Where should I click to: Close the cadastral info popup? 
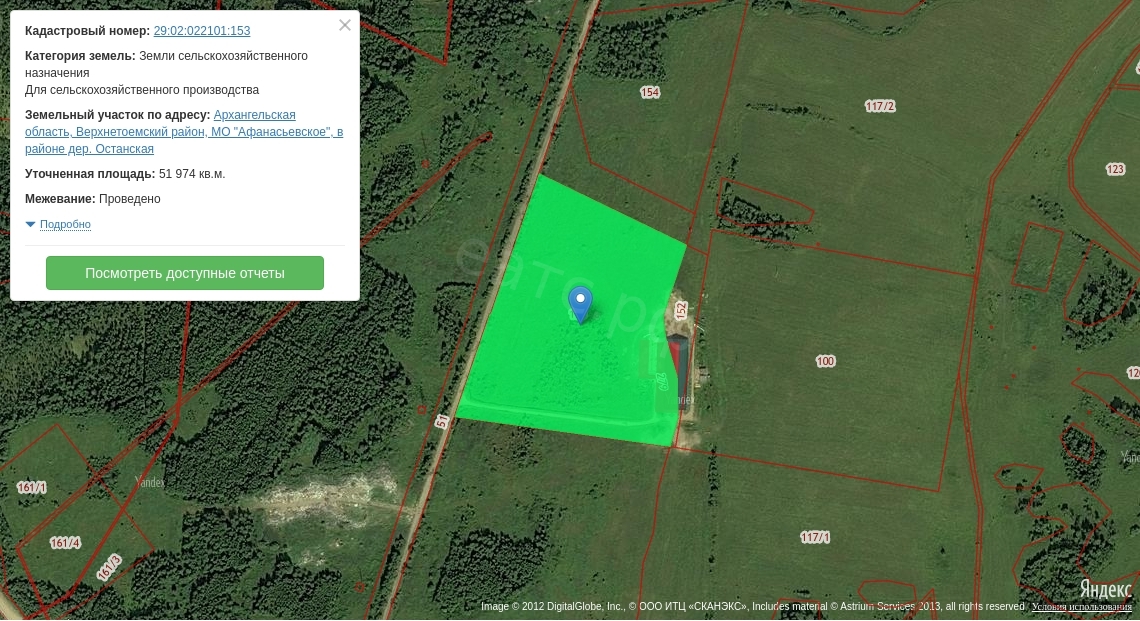click(345, 26)
